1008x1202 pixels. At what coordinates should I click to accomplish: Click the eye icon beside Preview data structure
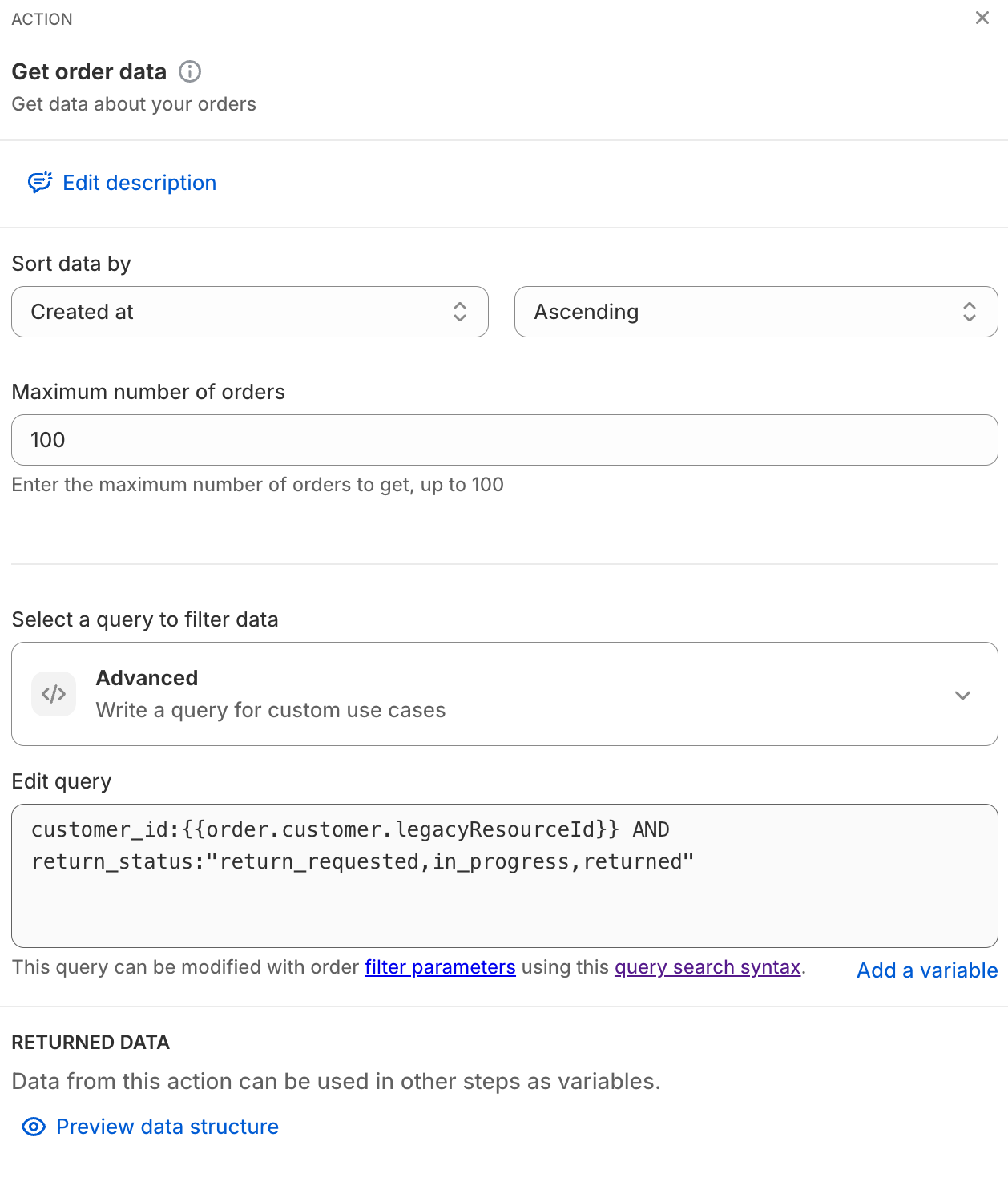(x=34, y=1127)
